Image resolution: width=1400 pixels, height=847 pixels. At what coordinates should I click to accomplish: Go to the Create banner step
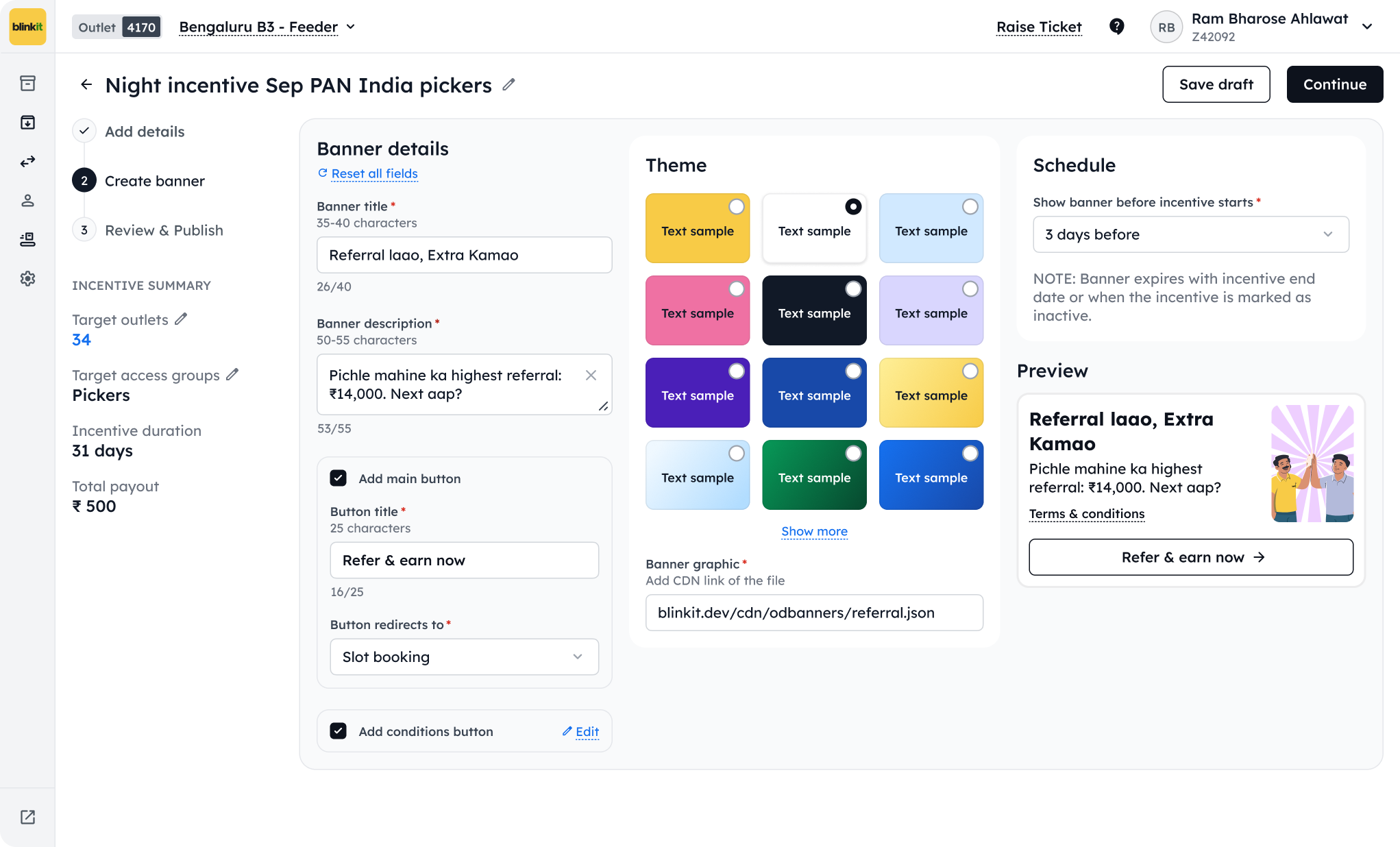pyautogui.click(x=139, y=181)
